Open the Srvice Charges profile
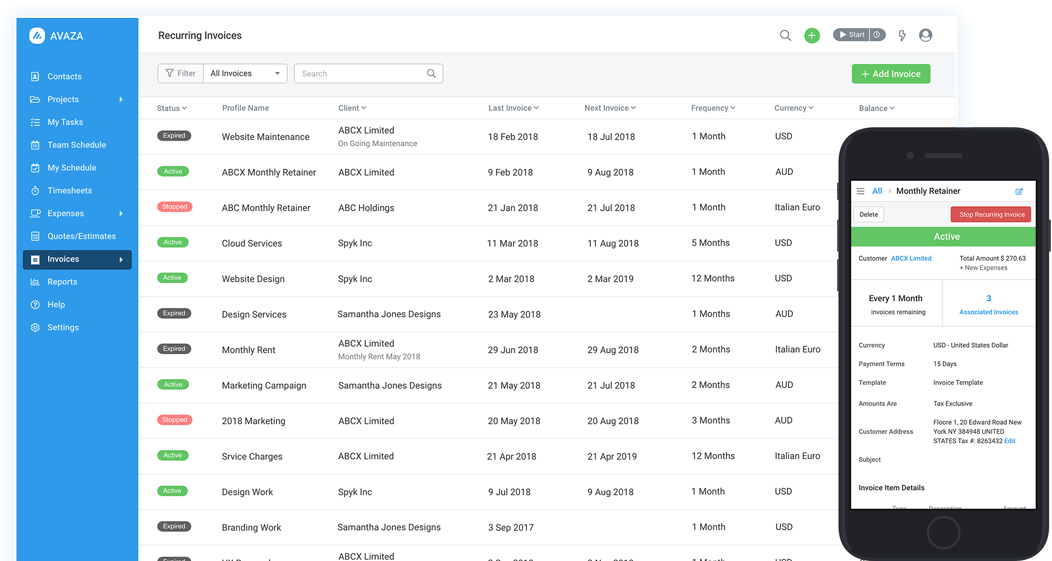This screenshot has height=561, width=1052. 252,457
